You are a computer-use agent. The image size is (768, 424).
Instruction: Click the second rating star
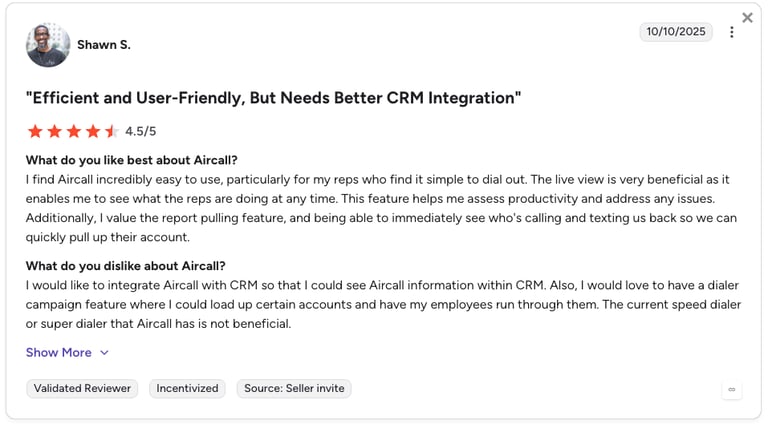pyautogui.click(x=54, y=131)
